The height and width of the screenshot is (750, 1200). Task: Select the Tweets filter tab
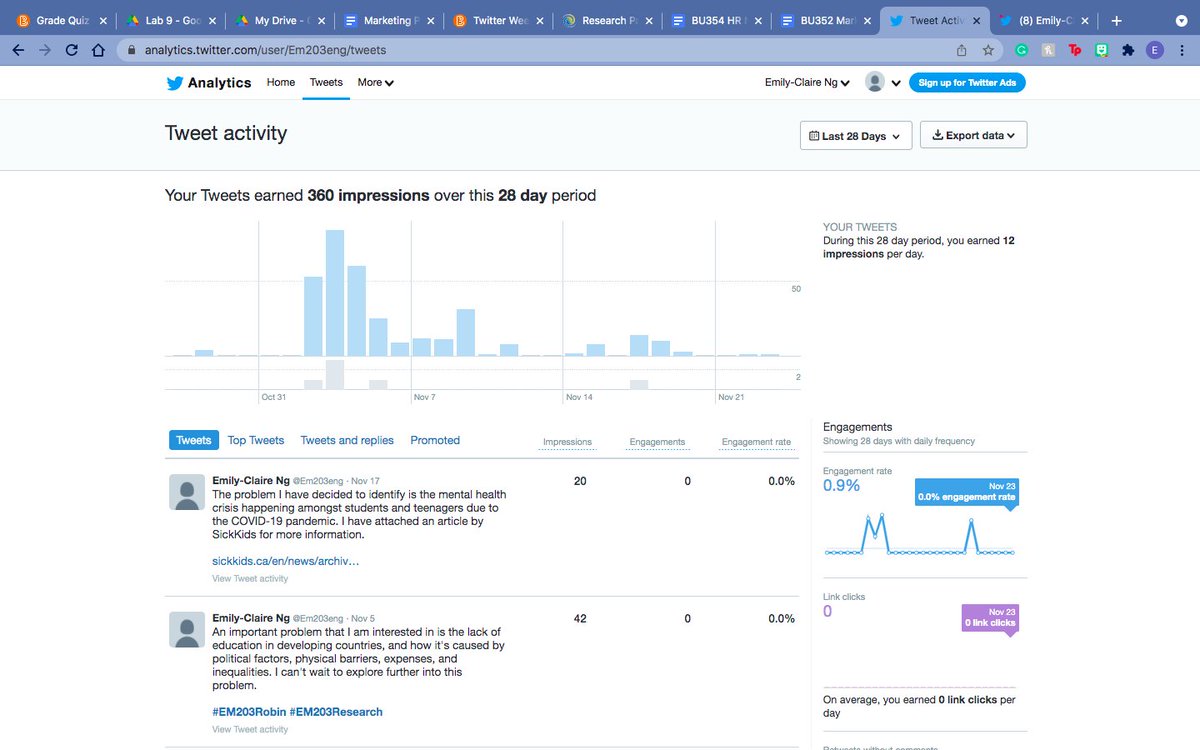tap(194, 440)
